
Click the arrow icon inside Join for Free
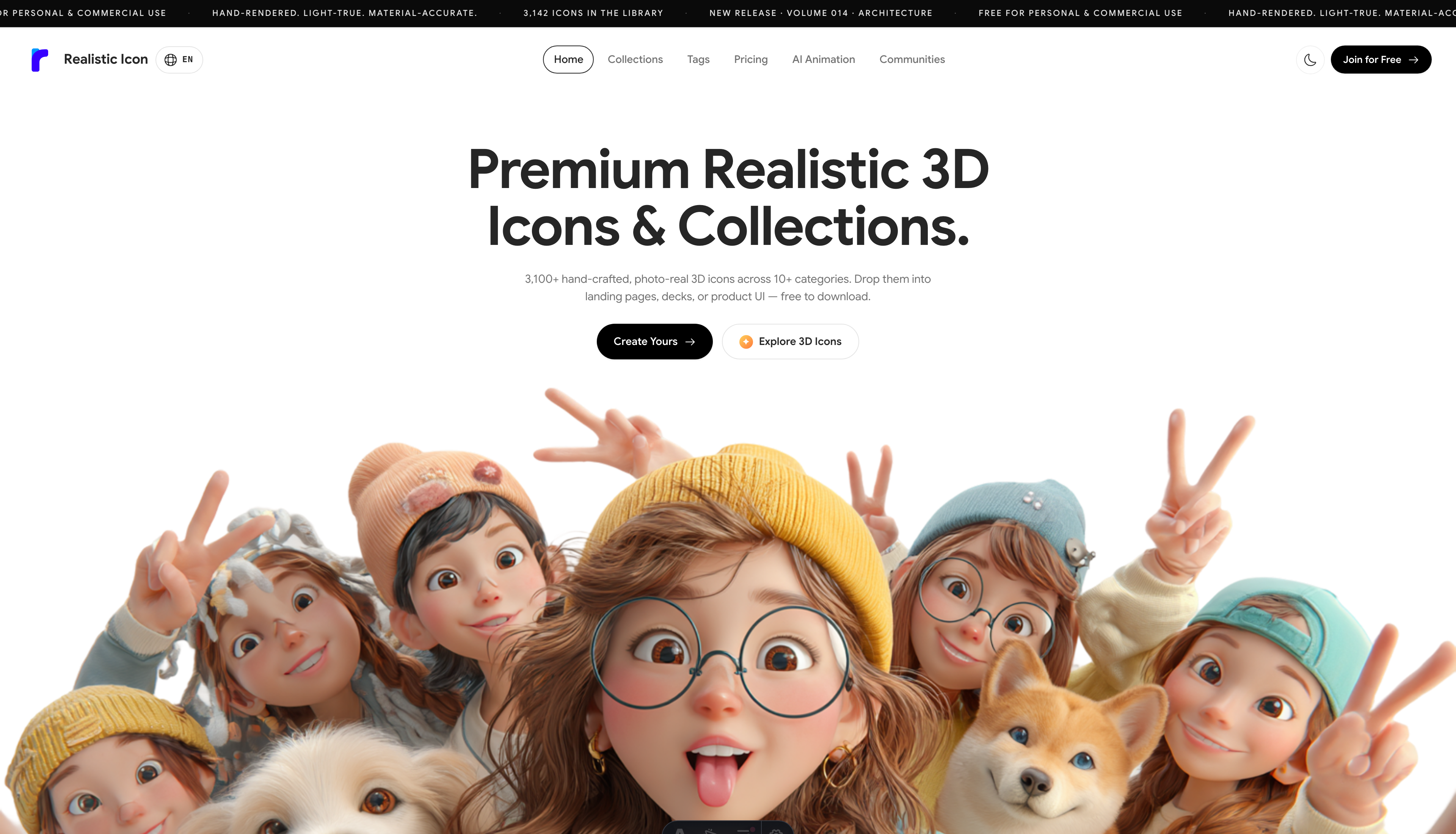pos(1414,60)
